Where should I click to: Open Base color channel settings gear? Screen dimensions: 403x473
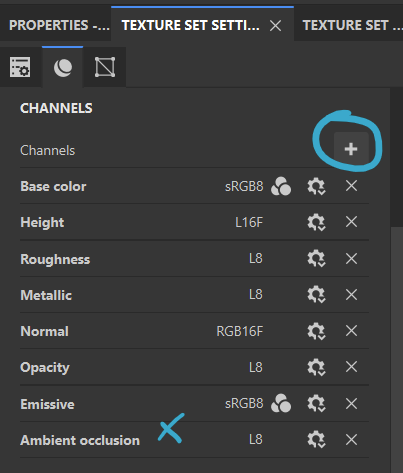[x=316, y=186]
